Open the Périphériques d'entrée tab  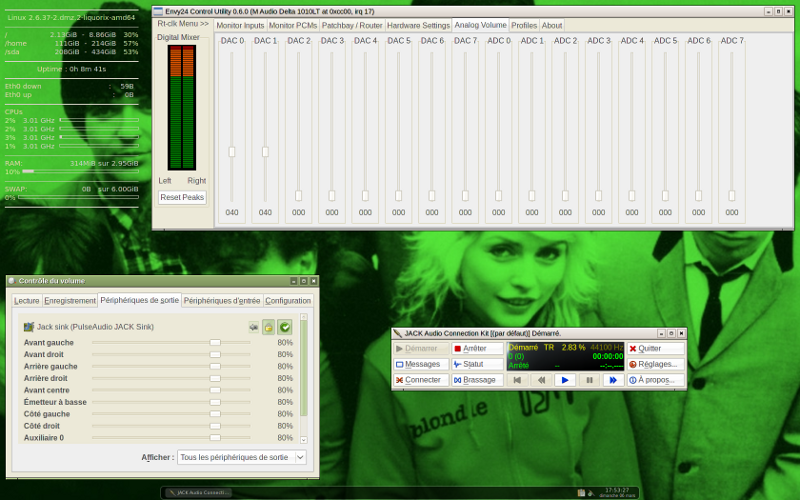click(x=222, y=300)
